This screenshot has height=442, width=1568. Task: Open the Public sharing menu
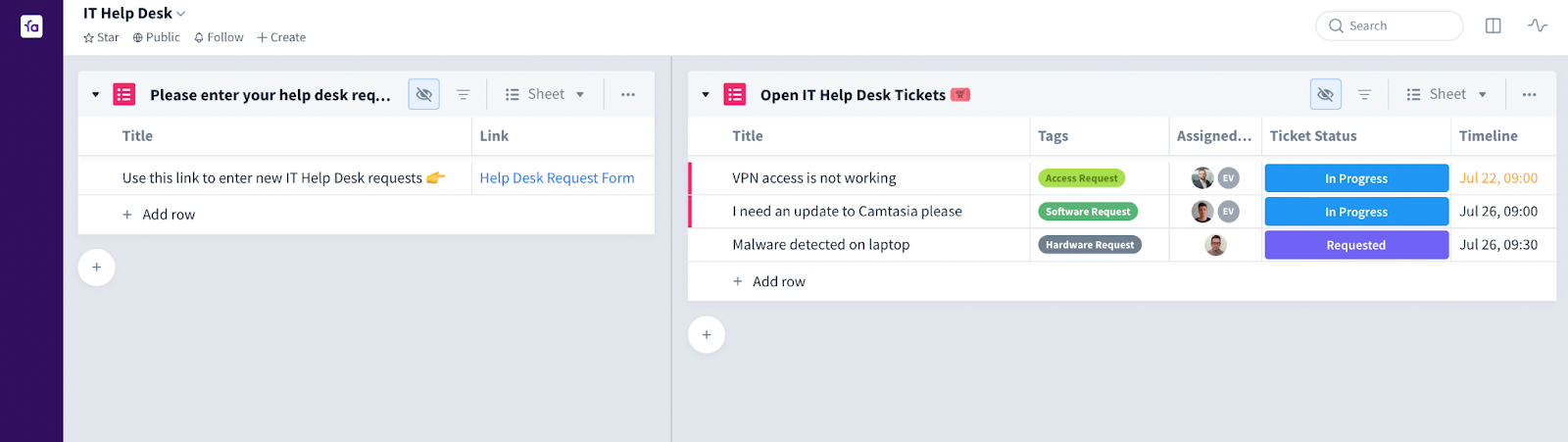coord(157,37)
